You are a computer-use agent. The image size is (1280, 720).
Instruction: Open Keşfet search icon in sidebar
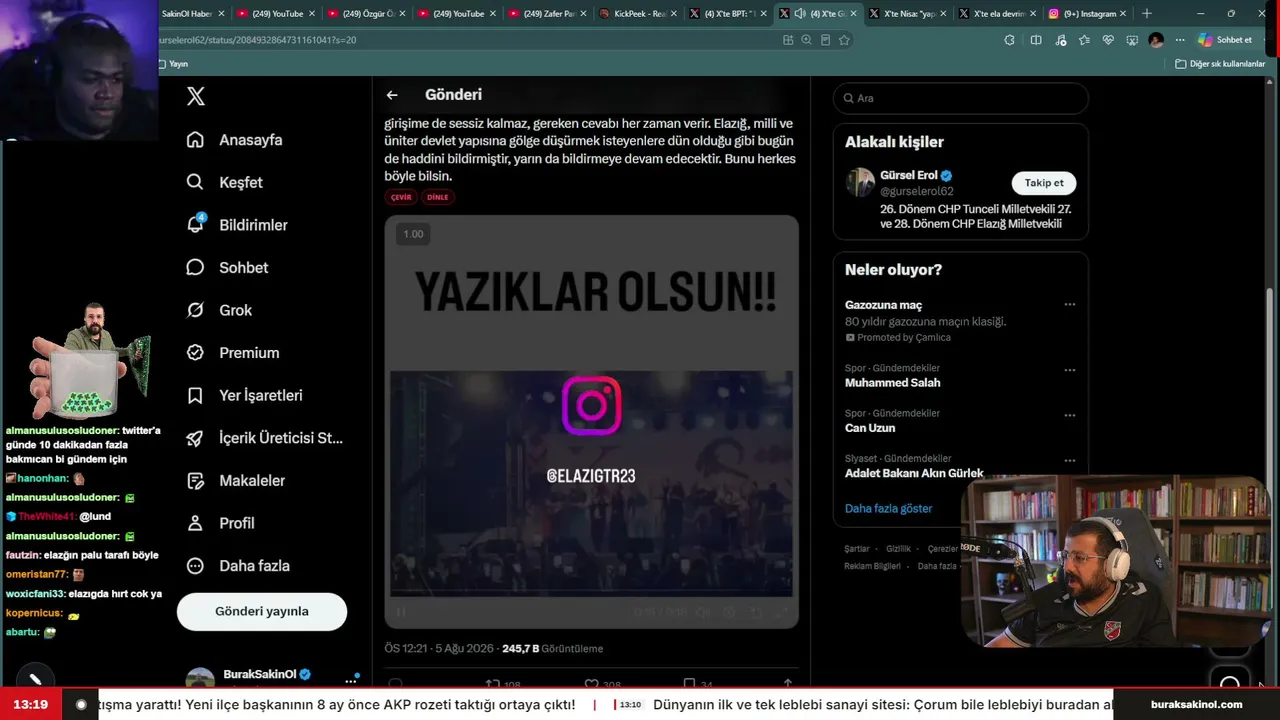click(195, 182)
